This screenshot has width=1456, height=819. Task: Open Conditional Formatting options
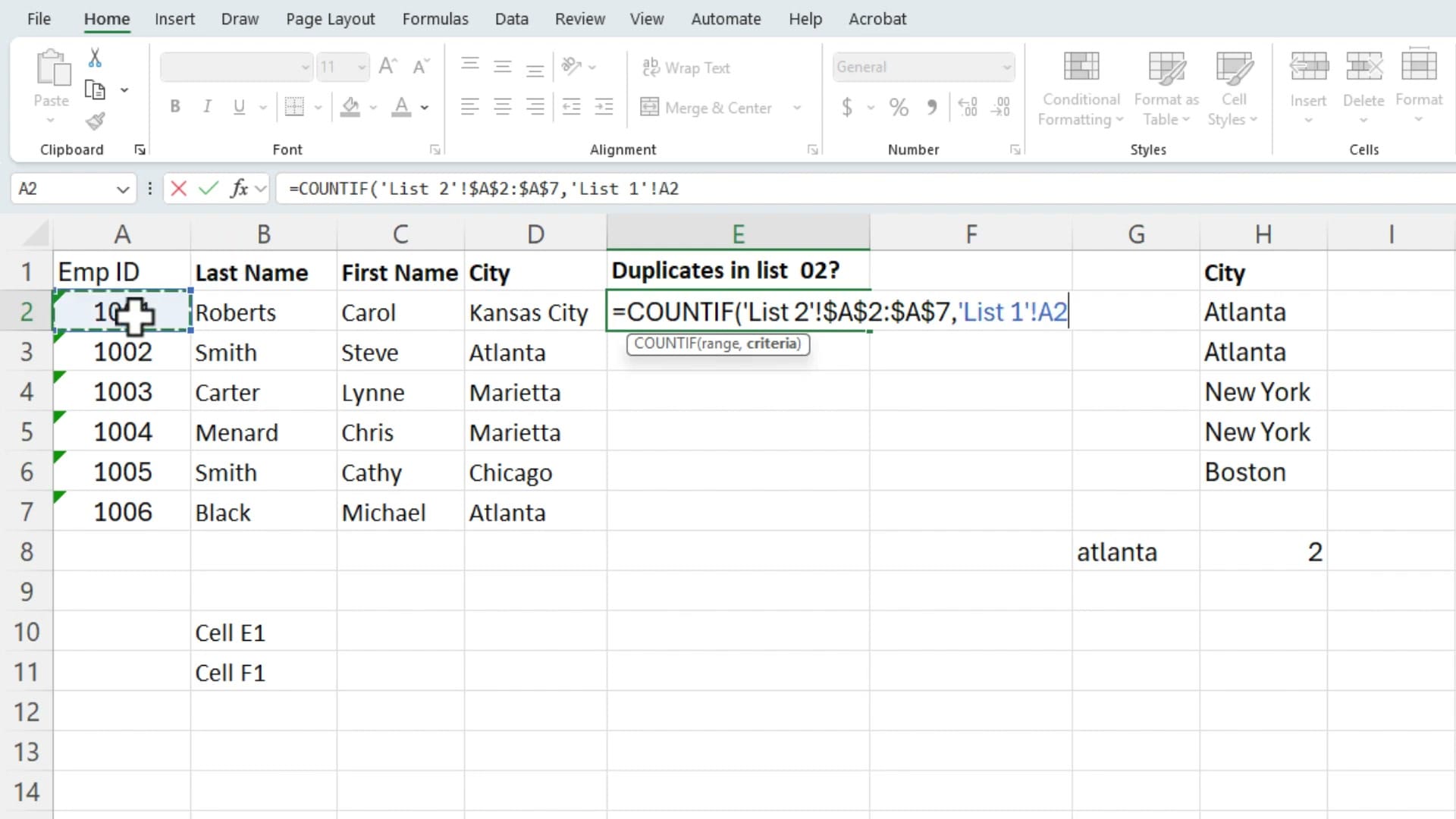(x=1080, y=87)
